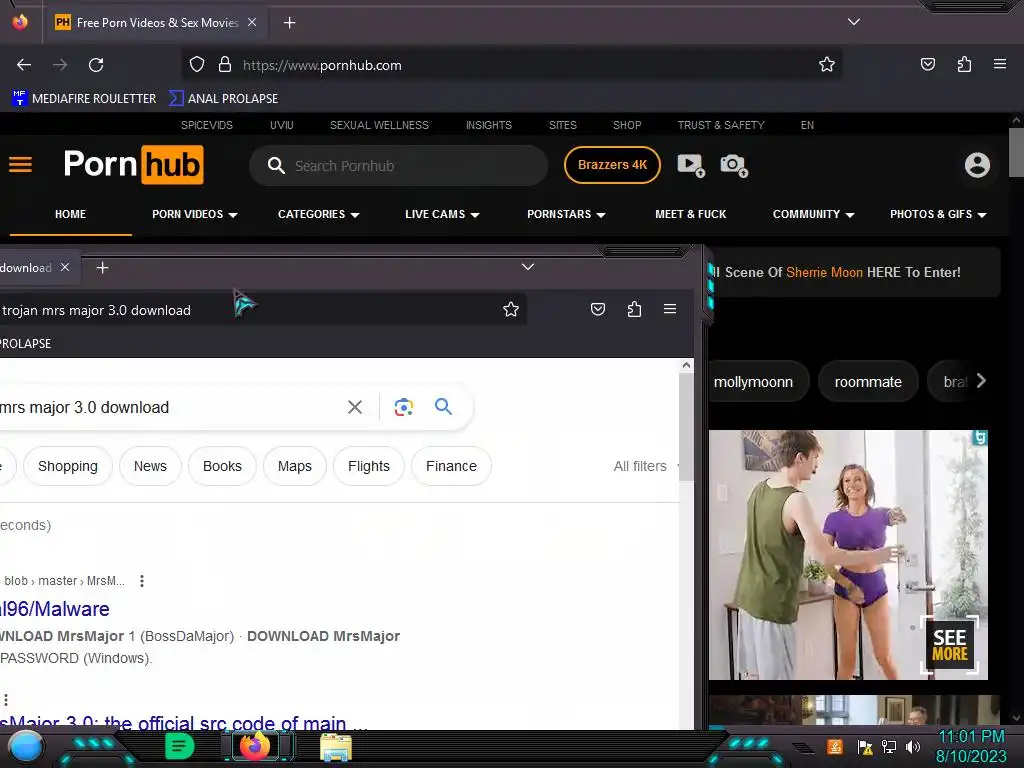Select the News filter chip

click(x=150, y=466)
